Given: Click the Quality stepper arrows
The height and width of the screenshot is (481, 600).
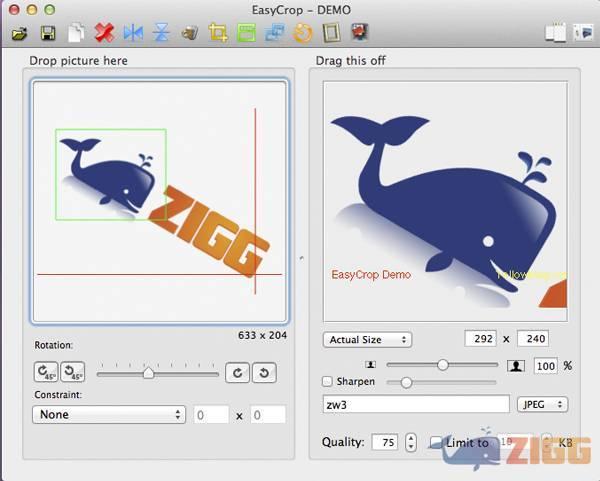Looking at the screenshot, I should pos(411,442).
